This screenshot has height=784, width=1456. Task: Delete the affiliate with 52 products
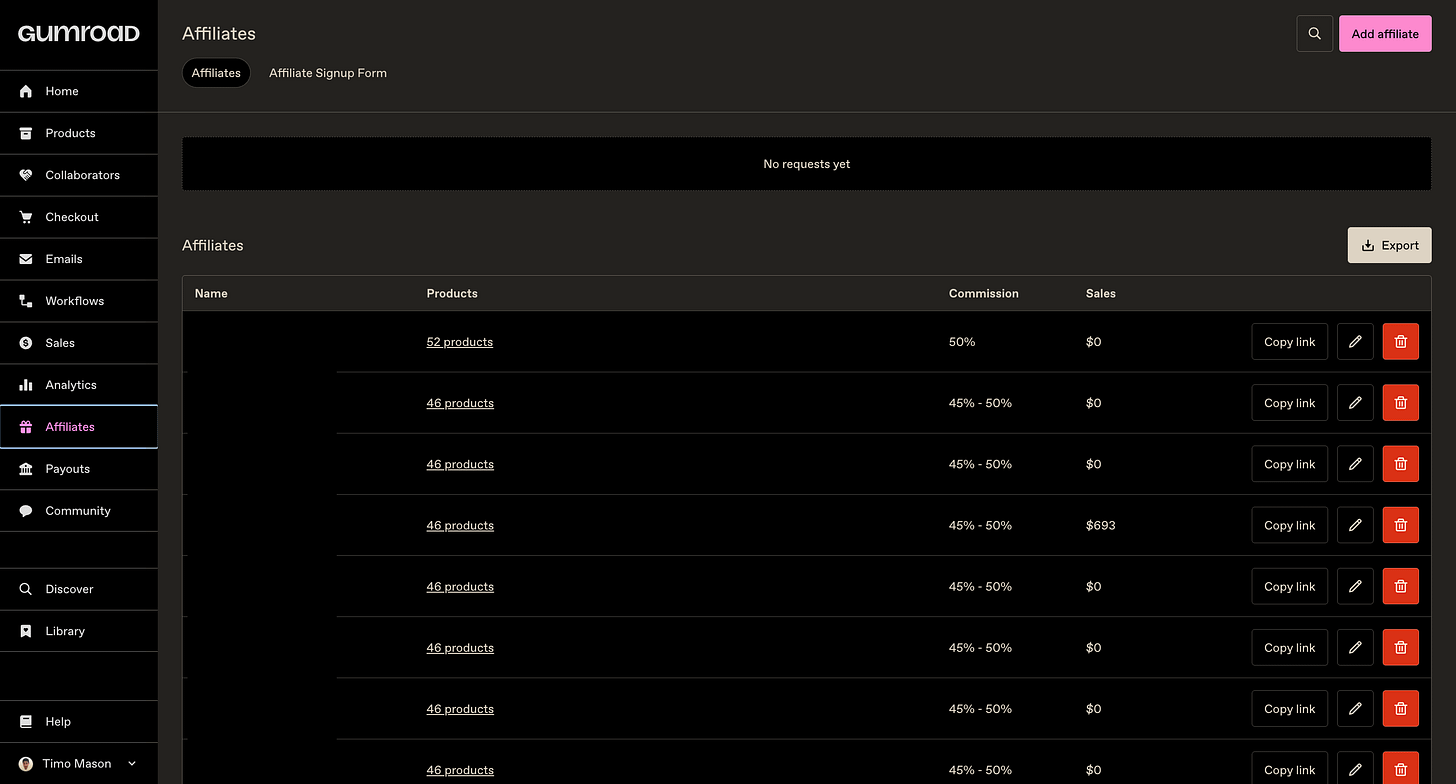point(1400,342)
